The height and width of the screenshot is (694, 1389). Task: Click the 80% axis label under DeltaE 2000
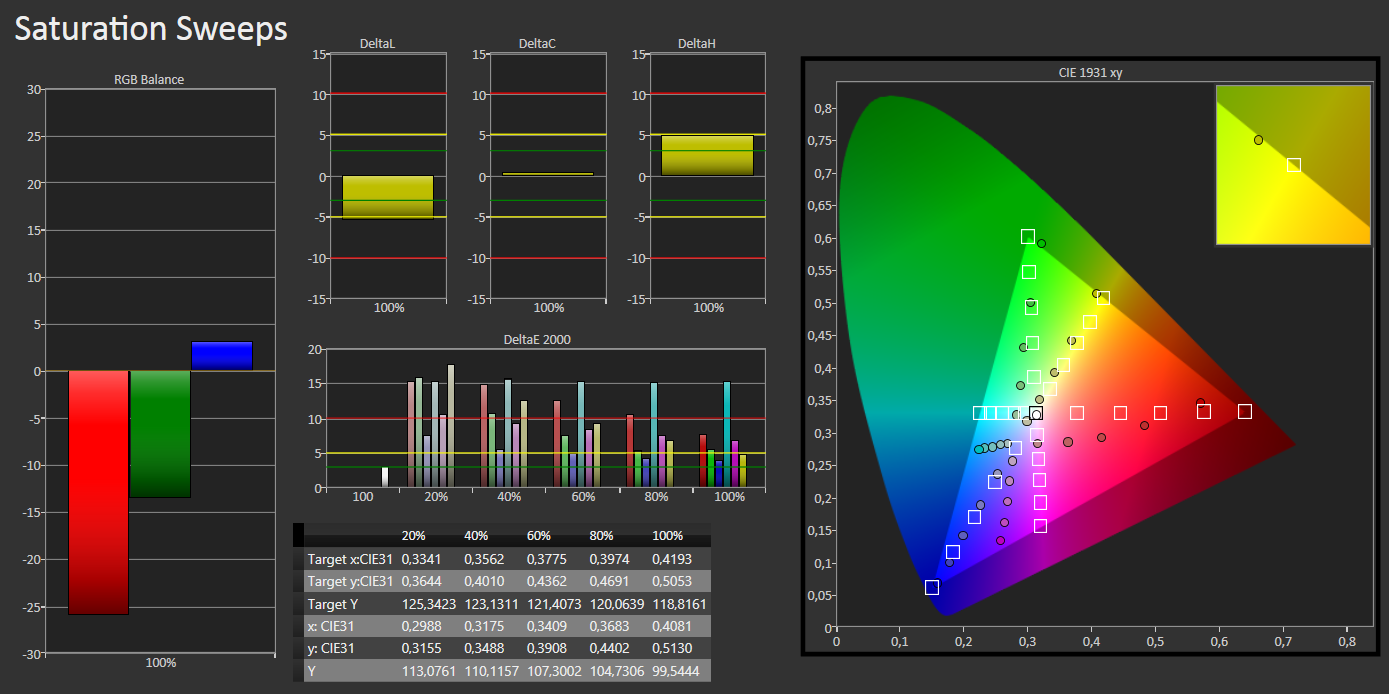[x=656, y=497]
